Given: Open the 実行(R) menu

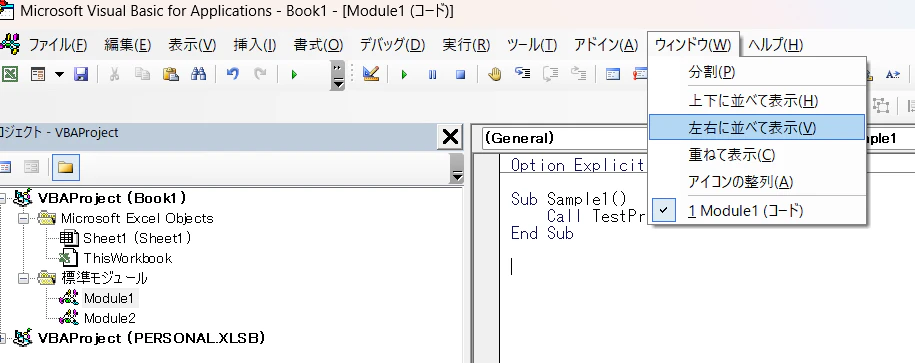Looking at the screenshot, I should pos(466,45).
